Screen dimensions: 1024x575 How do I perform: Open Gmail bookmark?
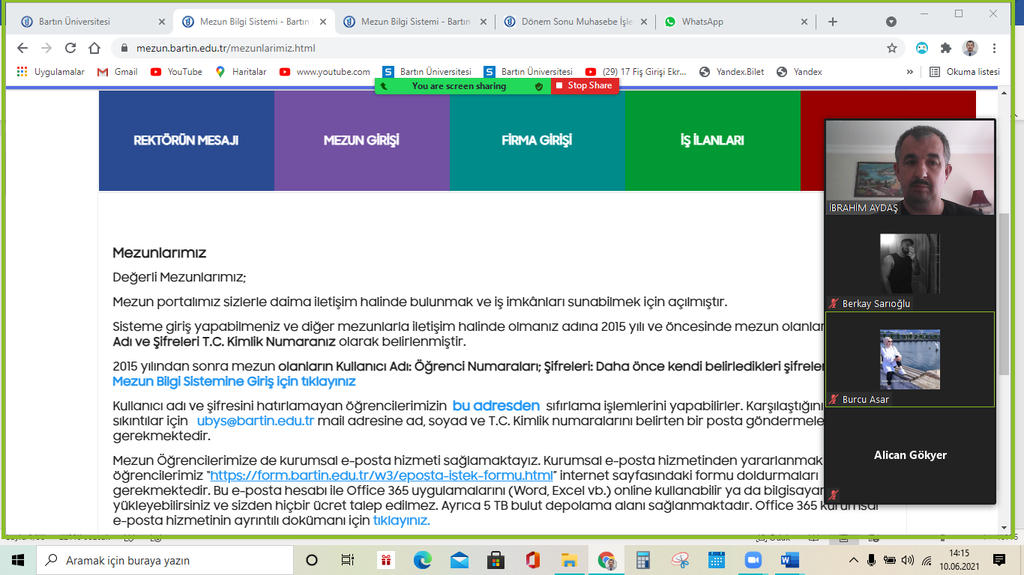(x=118, y=72)
